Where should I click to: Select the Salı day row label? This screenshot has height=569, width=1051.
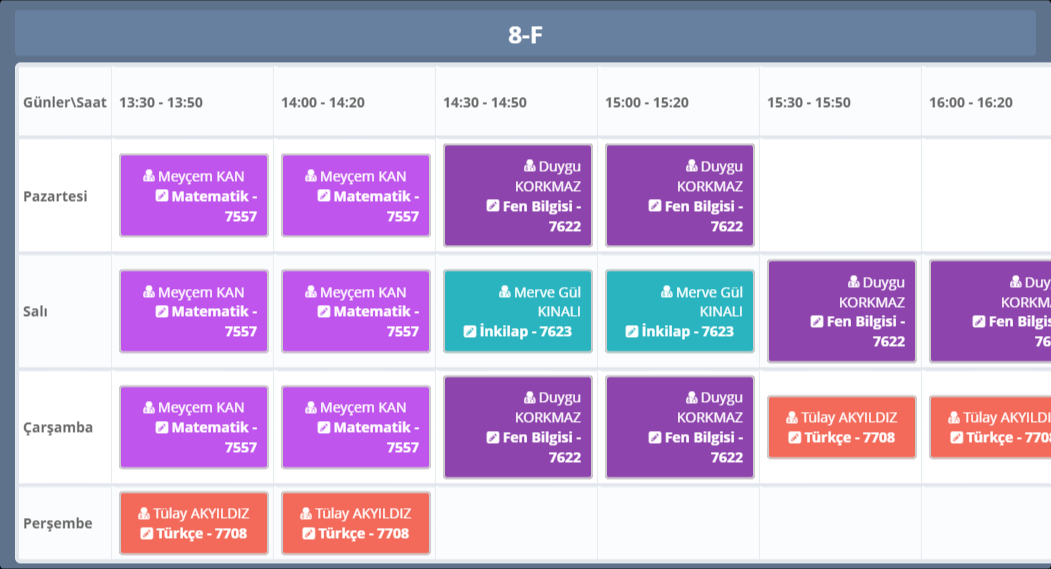pos(36,311)
